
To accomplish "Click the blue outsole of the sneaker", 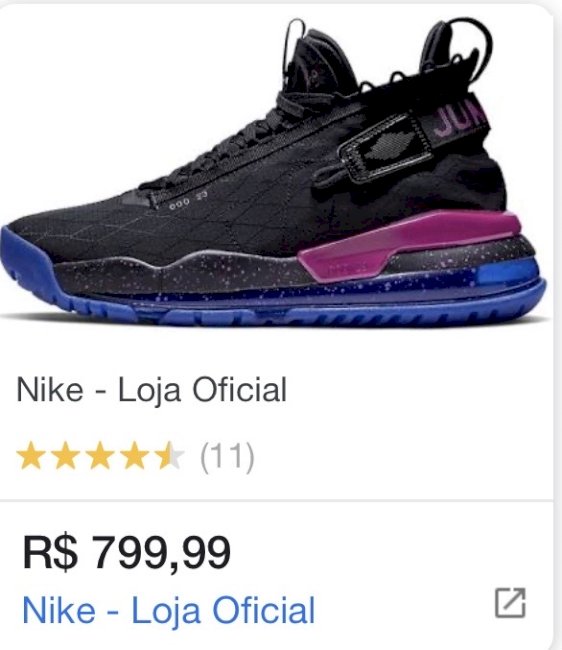I will 274,307.
